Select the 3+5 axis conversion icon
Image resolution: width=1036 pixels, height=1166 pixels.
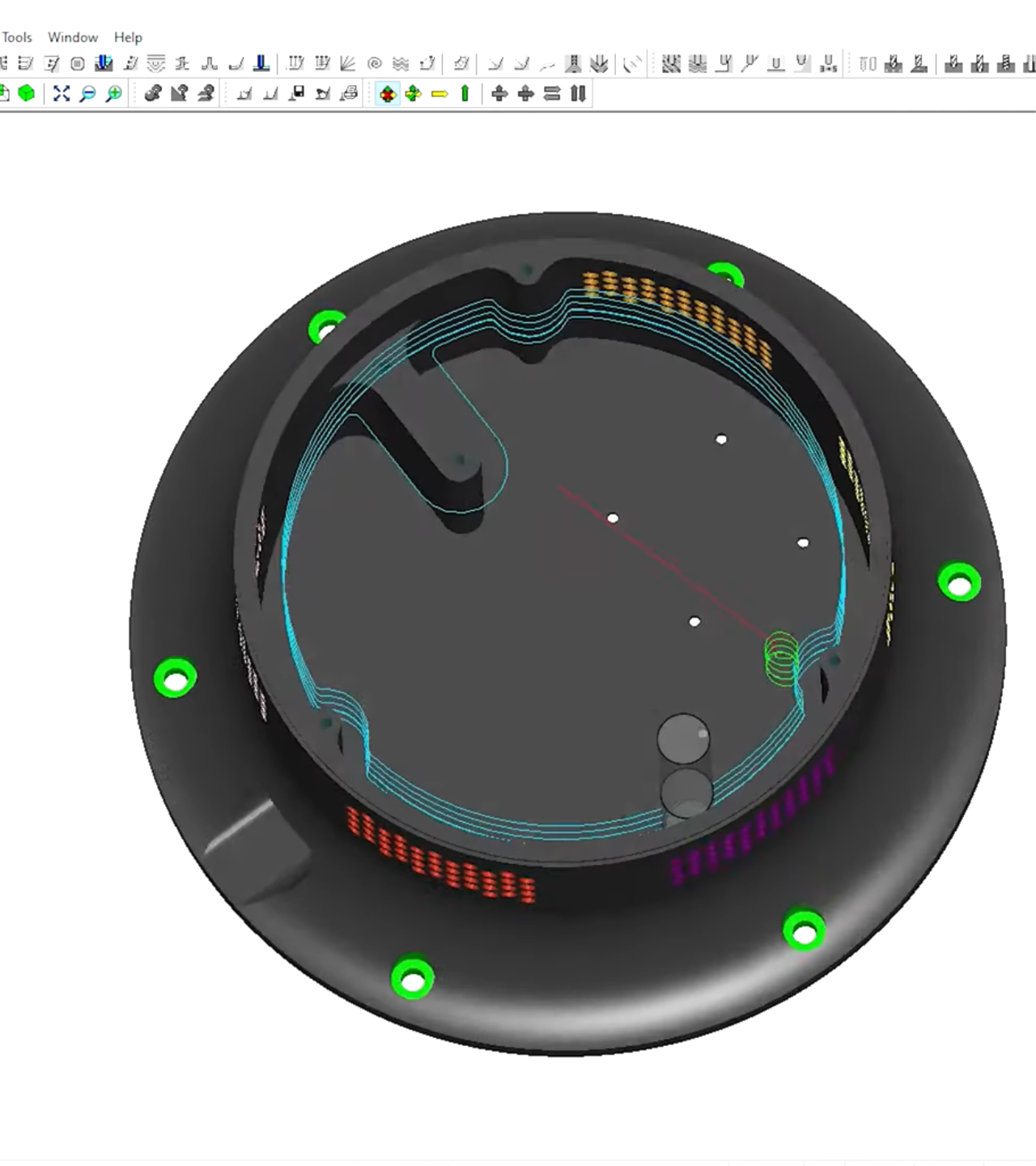[x=828, y=64]
